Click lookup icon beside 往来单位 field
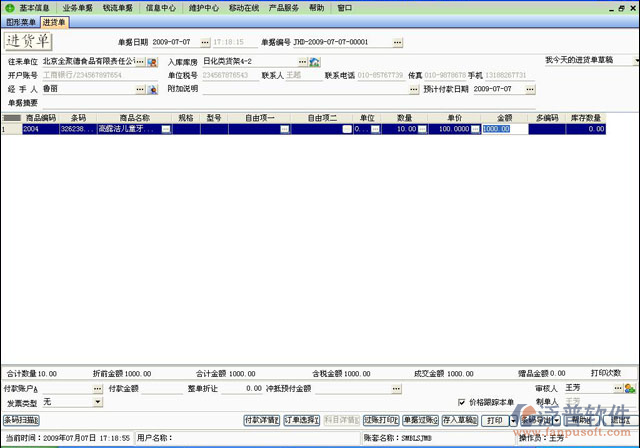Image resolution: width=641 pixels, height=448 pixels. [153, 62]
